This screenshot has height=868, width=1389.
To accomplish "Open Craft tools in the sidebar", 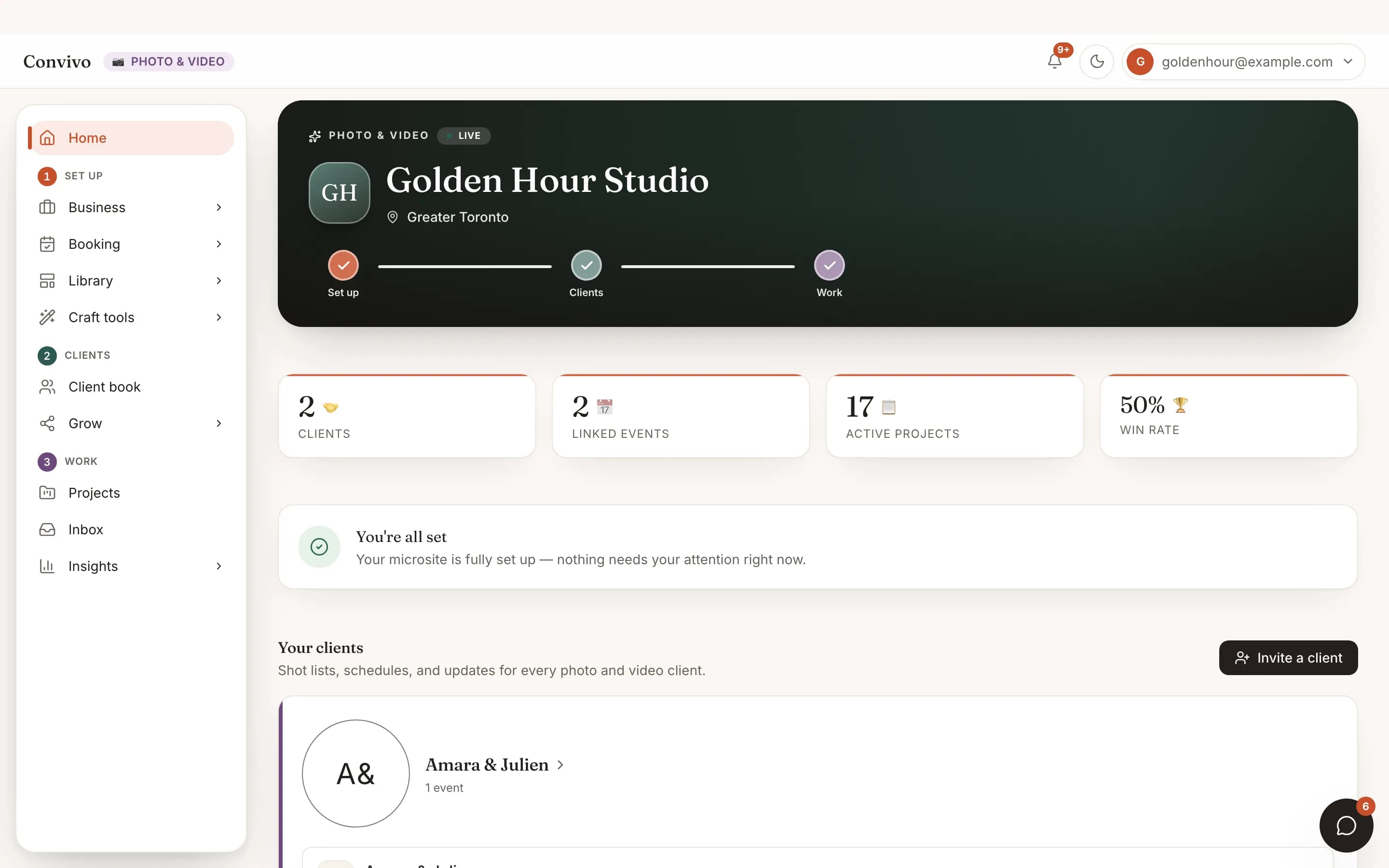I will pyautogui.click(x=132, y=317).
